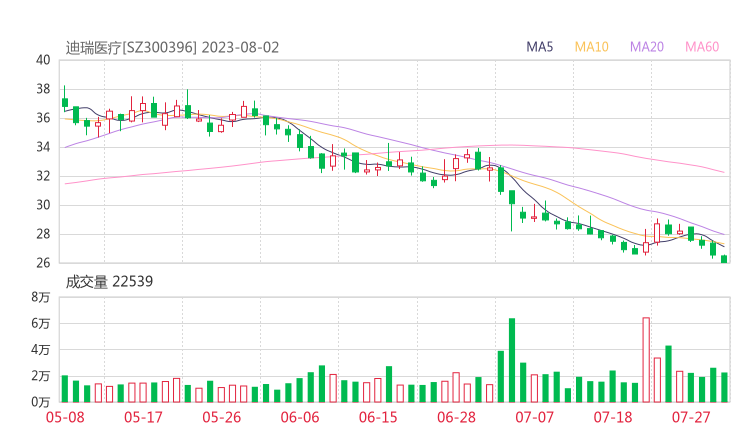
Task: Click the 28 price axis label
Action: tap(43, 234)
